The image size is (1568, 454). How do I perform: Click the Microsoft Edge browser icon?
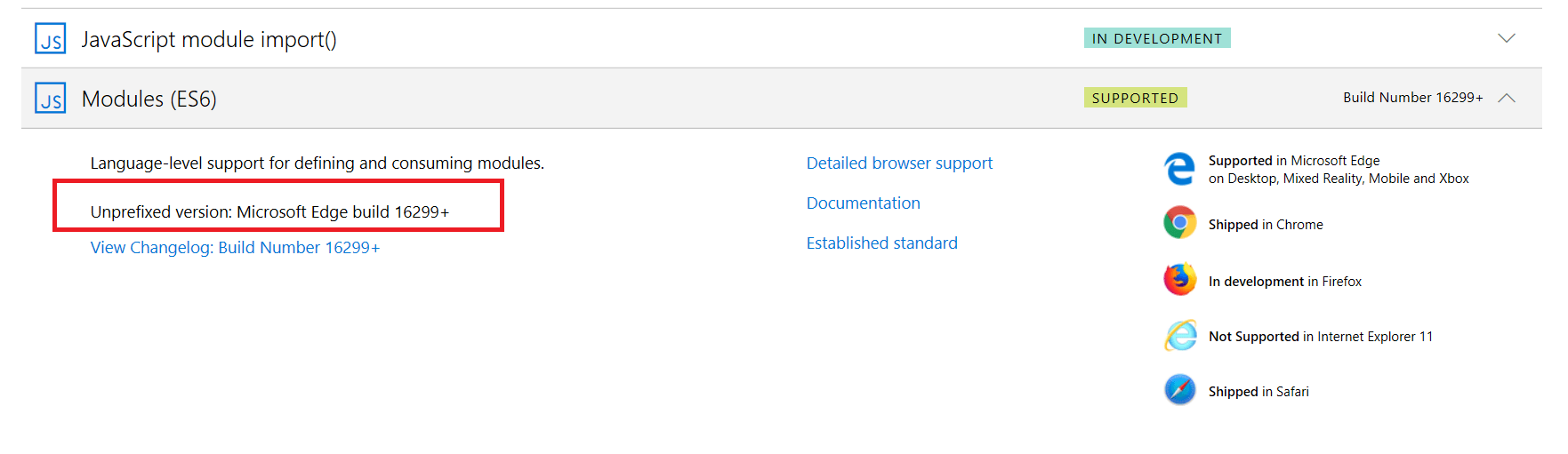[1180, 169]
